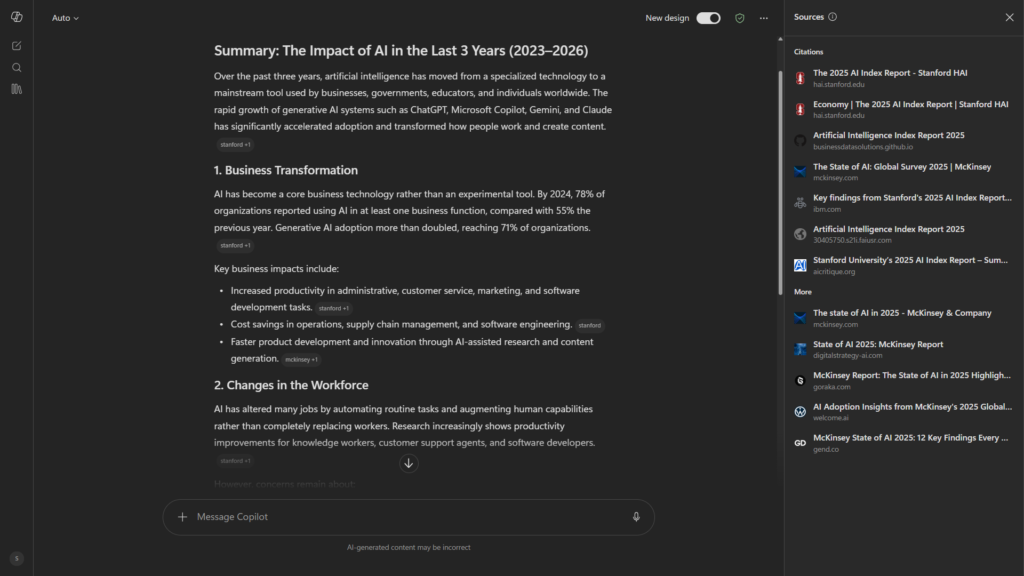This screenshot has height=576, width=1024.
Task: Open the three-dot more options menu
Action: tap(763, 18)
